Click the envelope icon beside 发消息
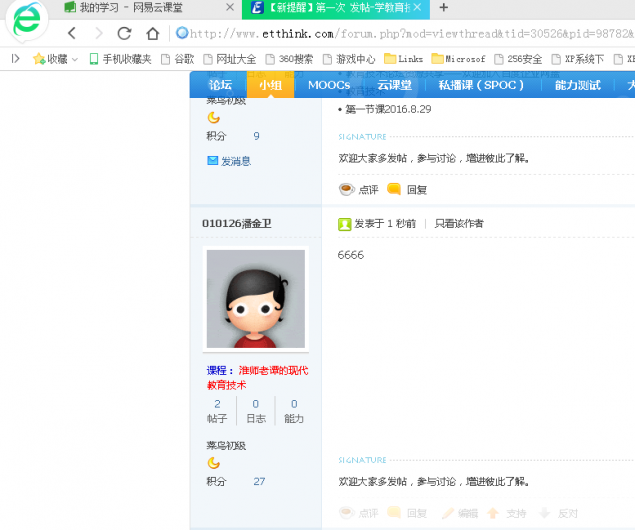 (213, 161)
